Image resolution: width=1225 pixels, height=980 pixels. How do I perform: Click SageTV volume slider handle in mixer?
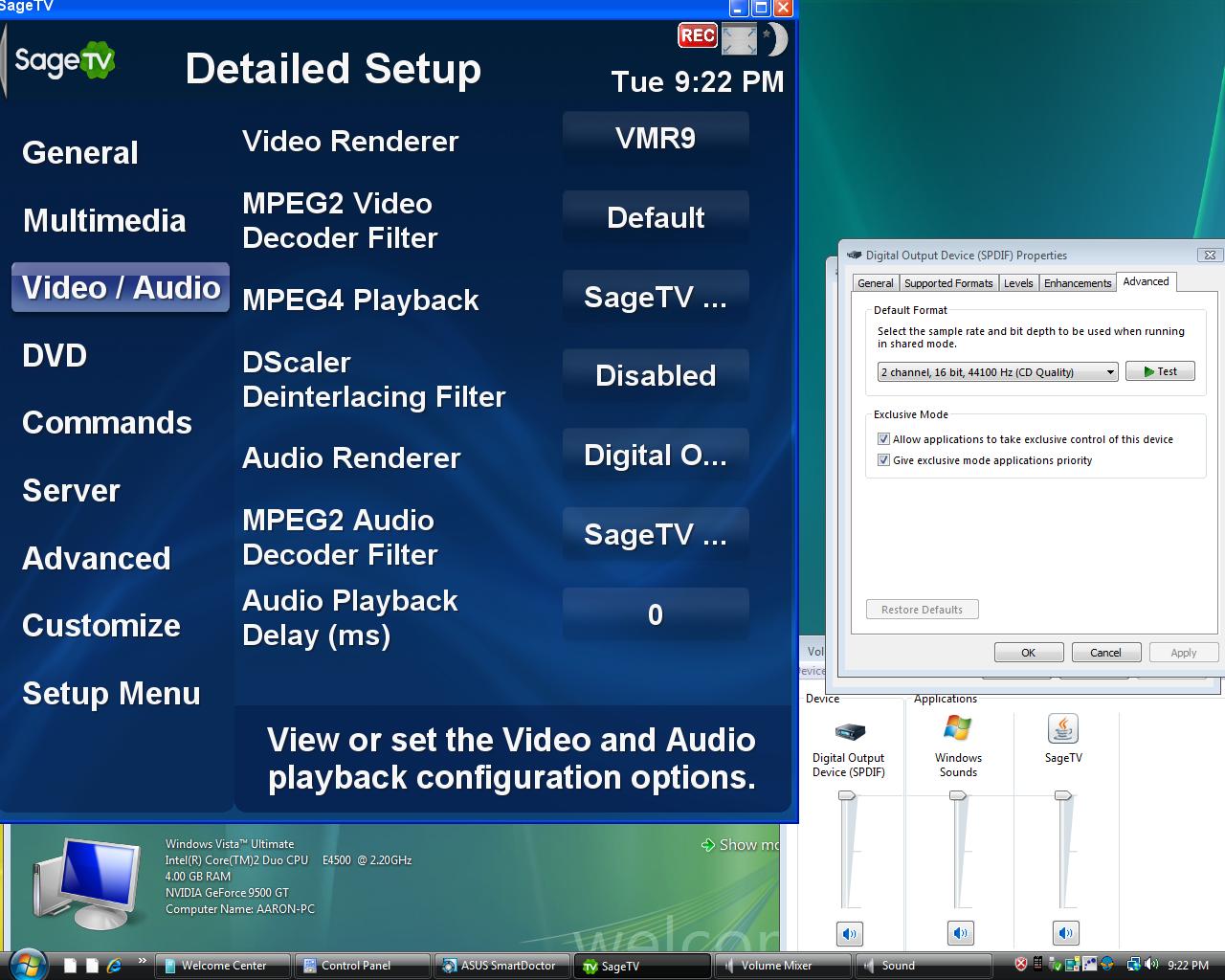(1062, 795)
